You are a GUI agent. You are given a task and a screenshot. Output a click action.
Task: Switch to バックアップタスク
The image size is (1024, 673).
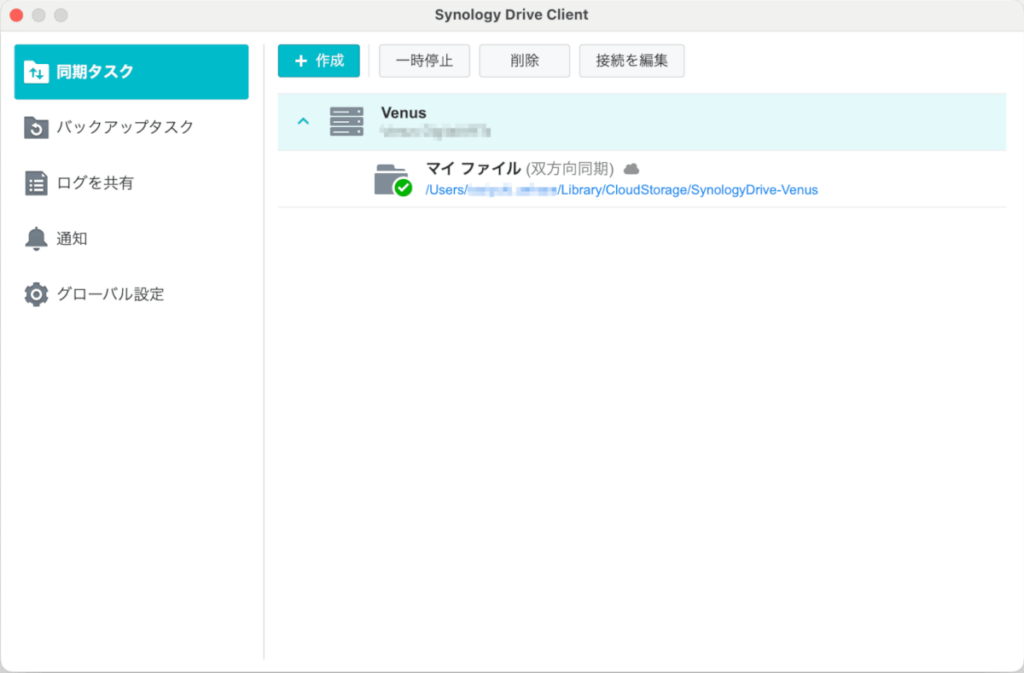pyautogui.click(x=131, y=127)
